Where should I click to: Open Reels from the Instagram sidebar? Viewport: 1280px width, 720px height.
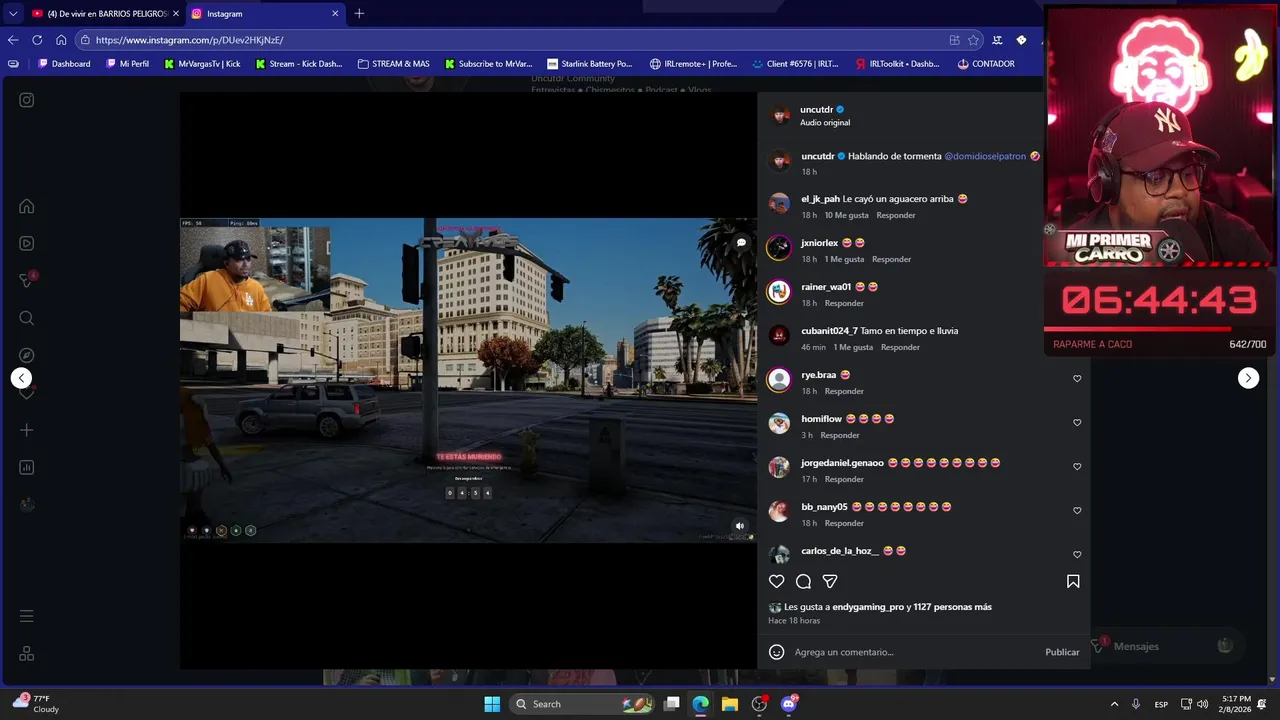tap(27, 243)
